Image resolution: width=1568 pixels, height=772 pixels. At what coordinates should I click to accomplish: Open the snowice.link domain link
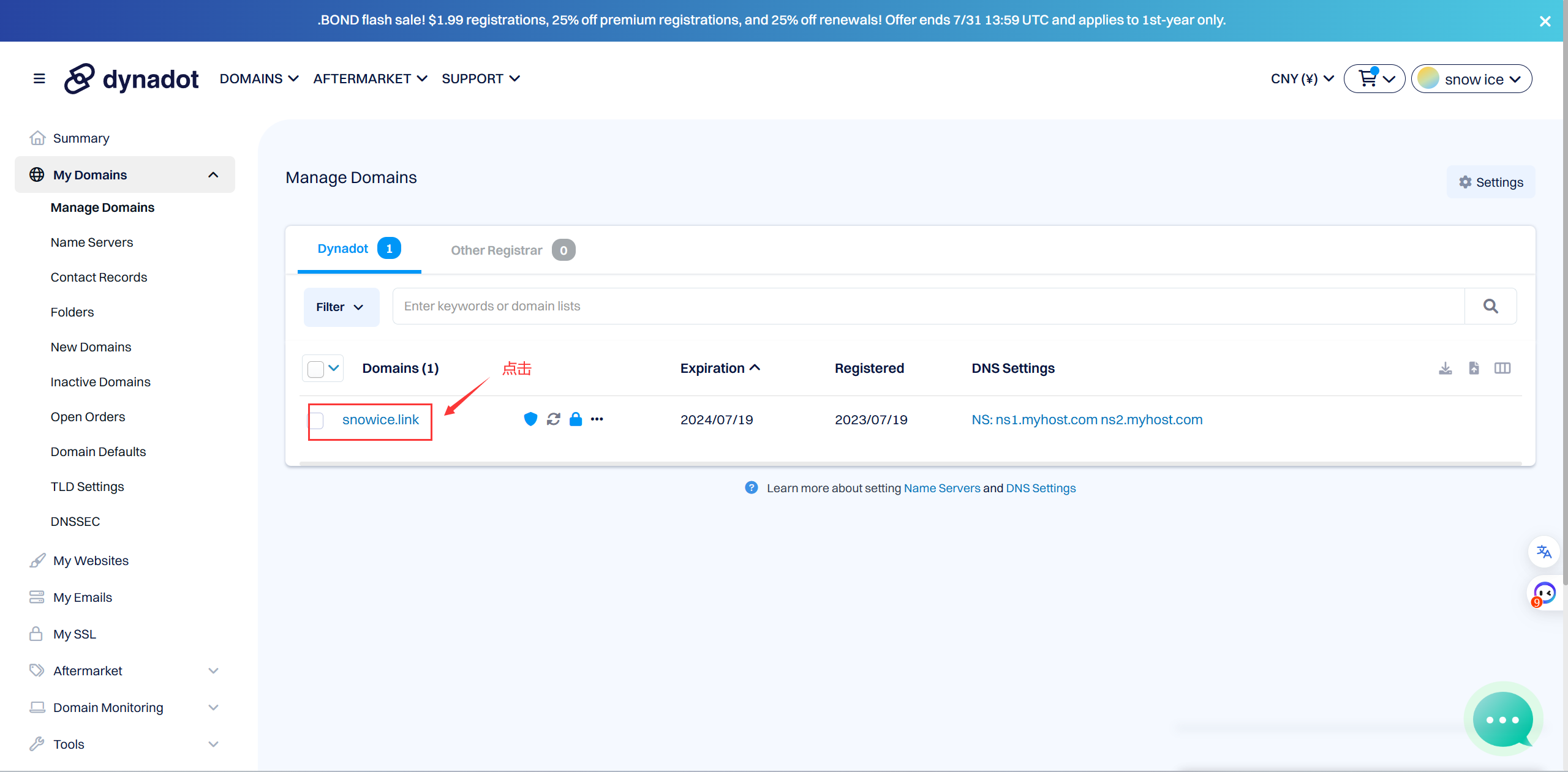click(x=380, y=420)
